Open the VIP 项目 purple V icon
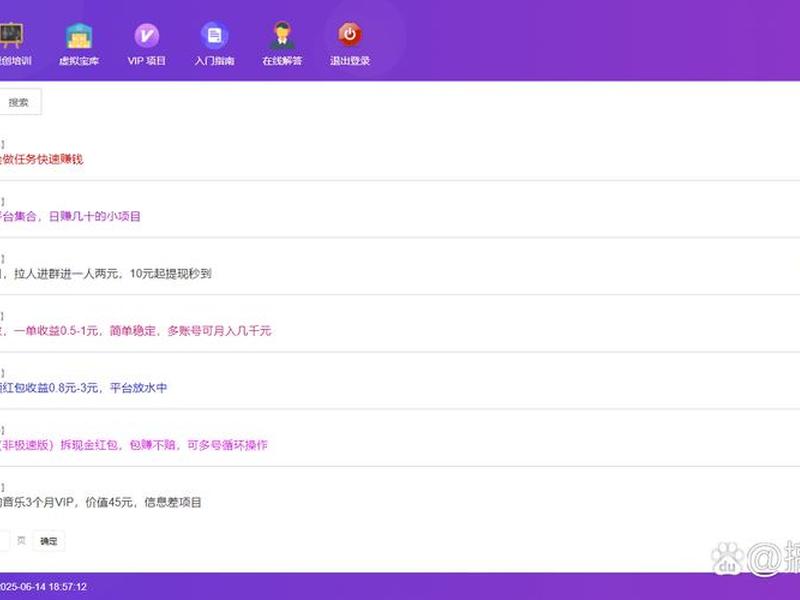 click(146, 36)
